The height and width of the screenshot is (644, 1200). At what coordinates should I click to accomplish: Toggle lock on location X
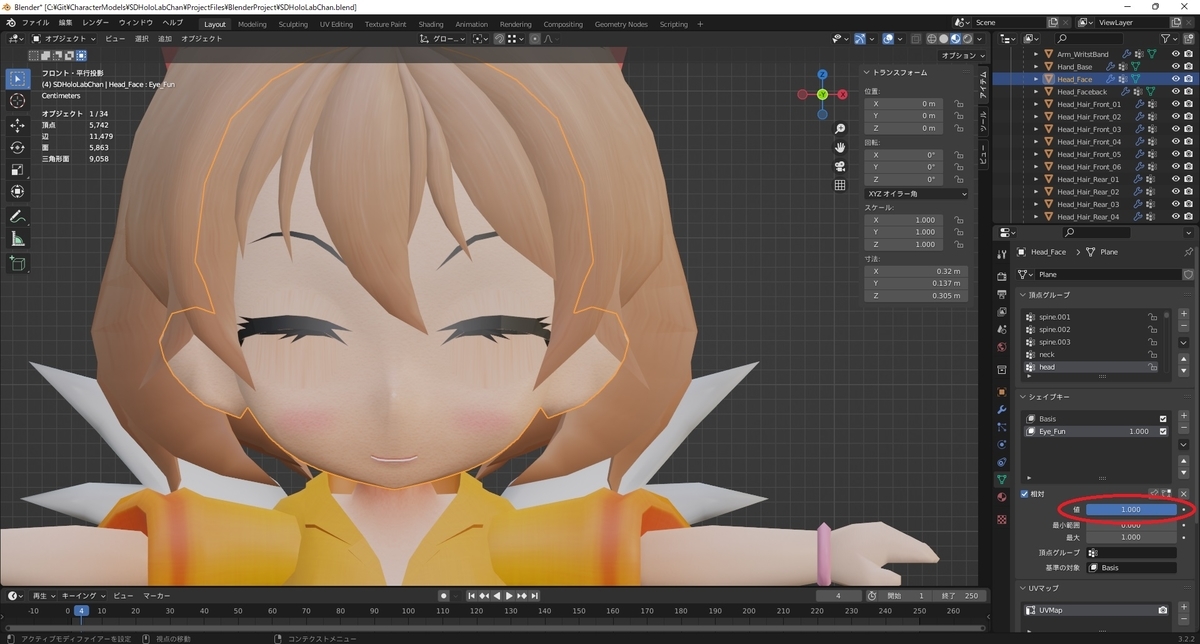pos(959,103)
